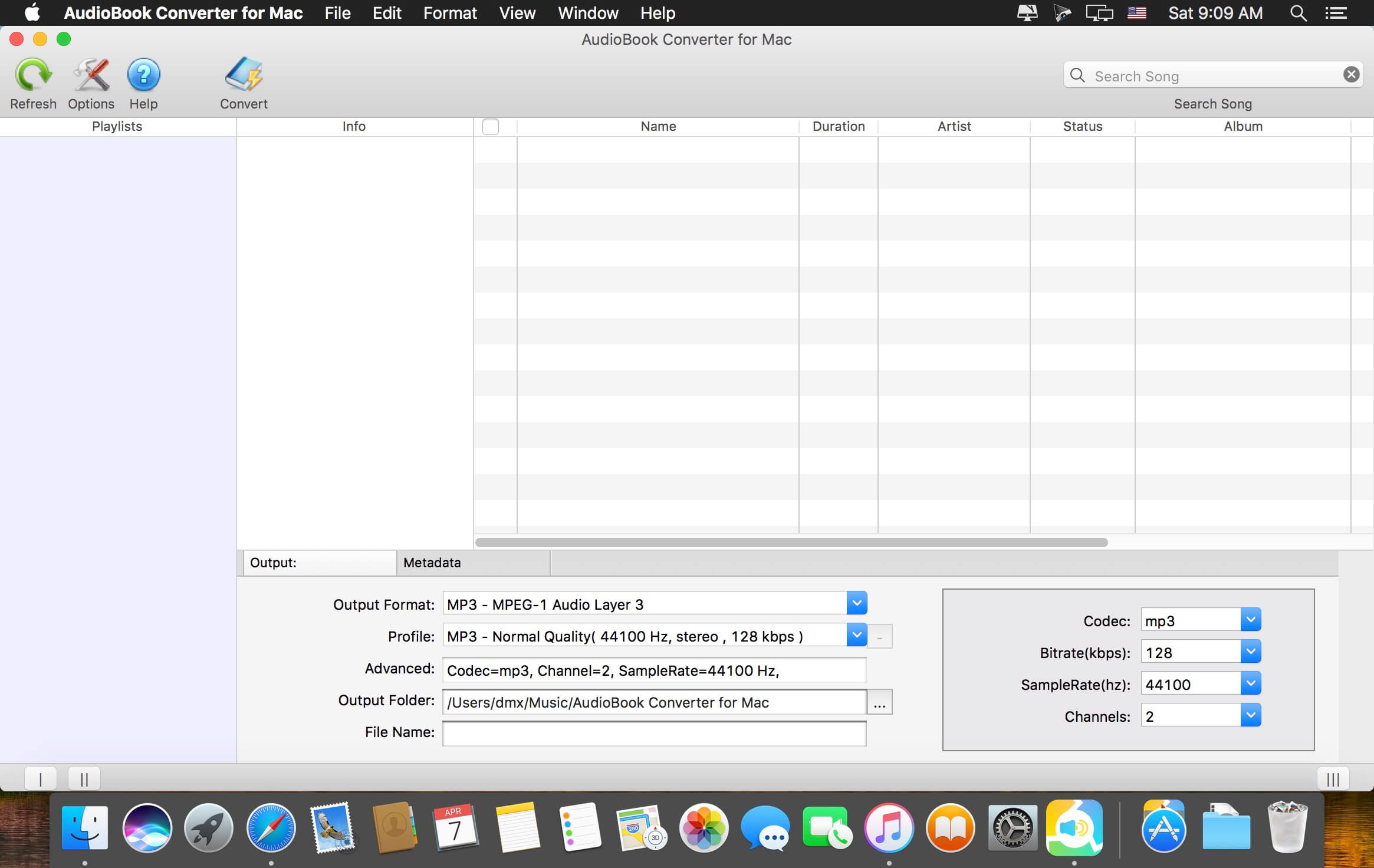Toggle the select-all checkbox in table header
Image resolution: width=1374 pixels, height=868 pixels.
[491, 127]
